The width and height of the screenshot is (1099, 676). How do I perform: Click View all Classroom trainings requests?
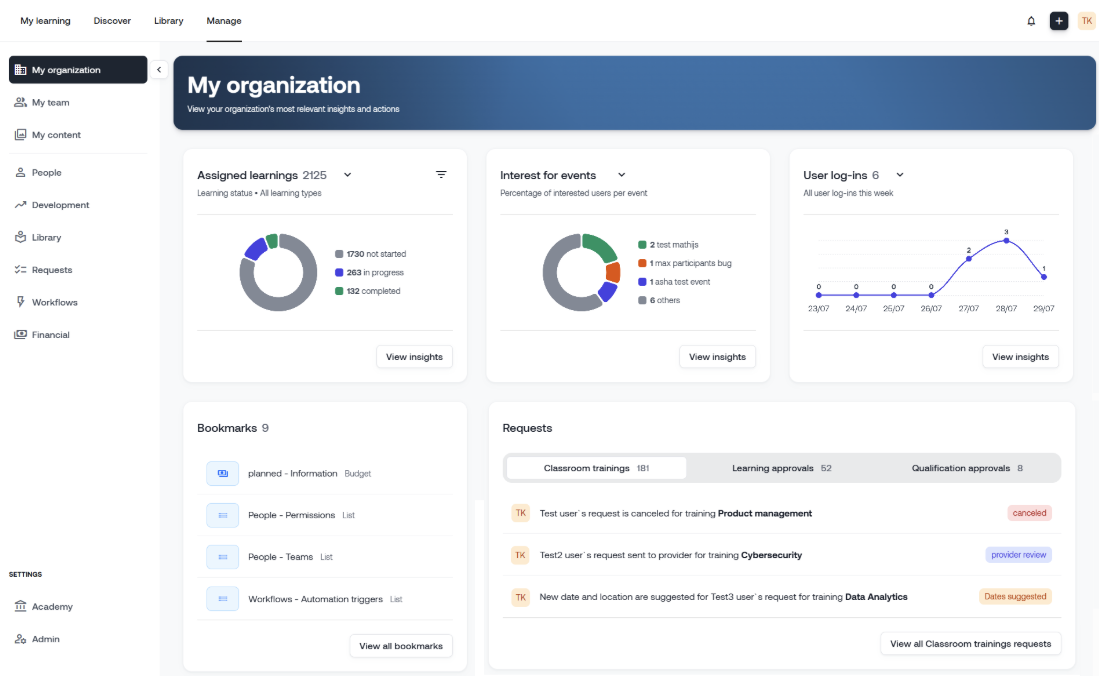pos(970,644)
